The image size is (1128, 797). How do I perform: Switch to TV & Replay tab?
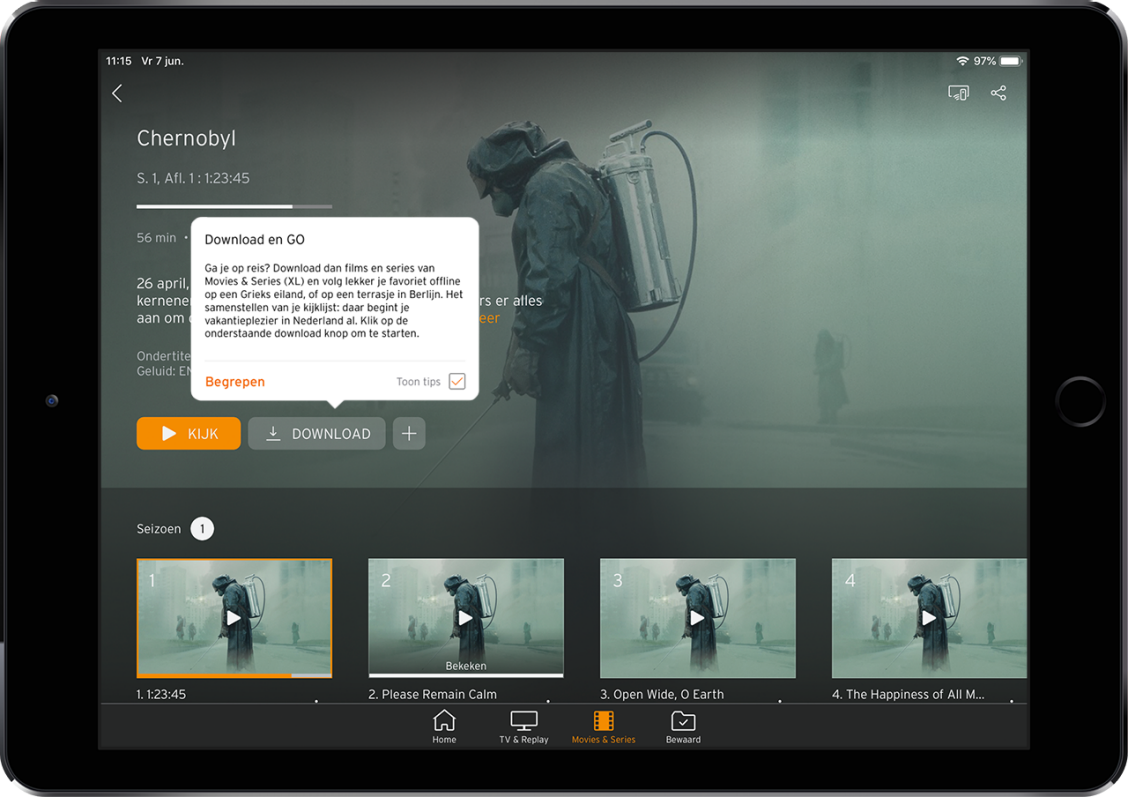[524, 727]
